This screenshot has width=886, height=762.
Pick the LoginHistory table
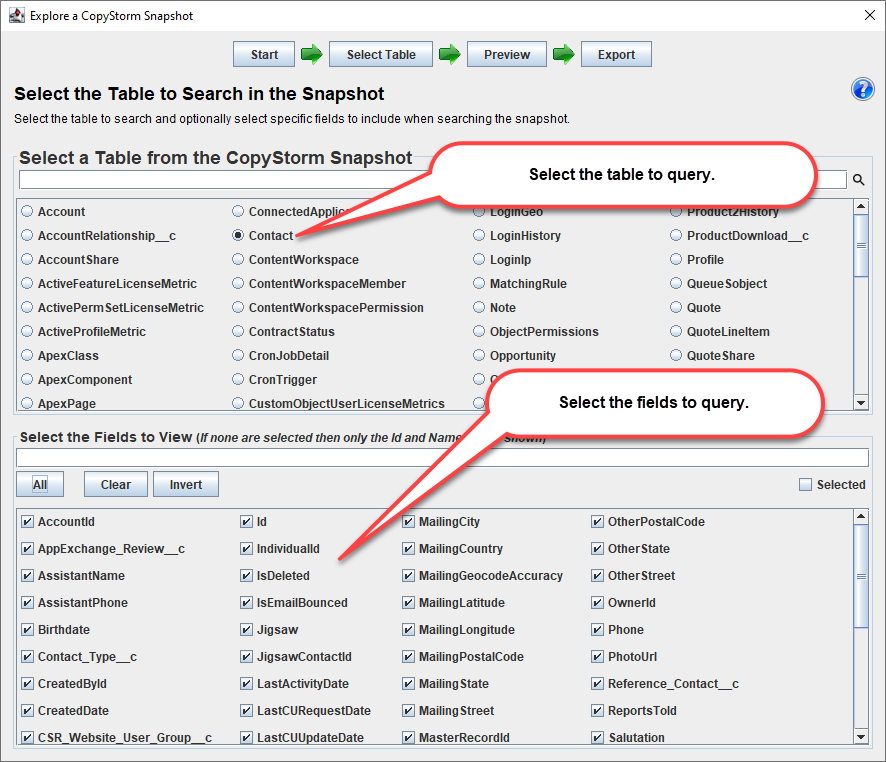479,236
